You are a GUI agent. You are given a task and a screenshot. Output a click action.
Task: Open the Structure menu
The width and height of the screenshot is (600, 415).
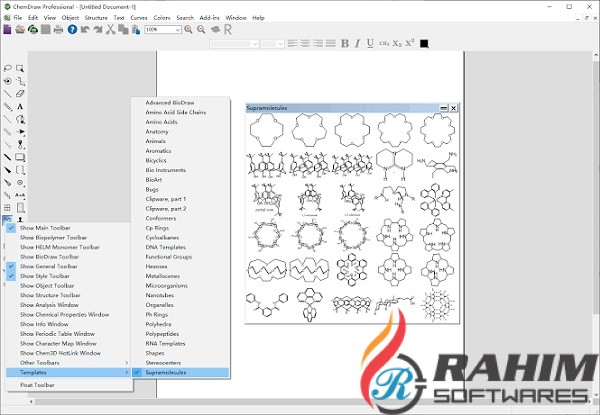point(96,18)
